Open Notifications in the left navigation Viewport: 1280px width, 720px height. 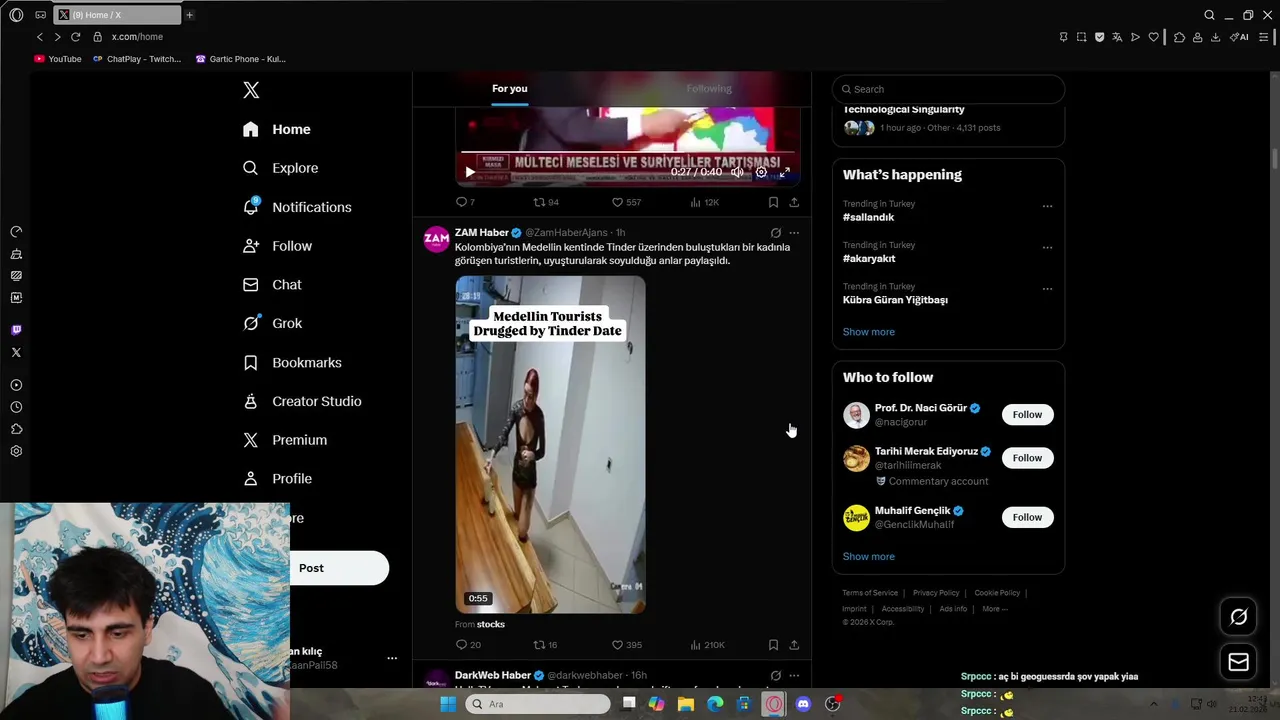297,207
